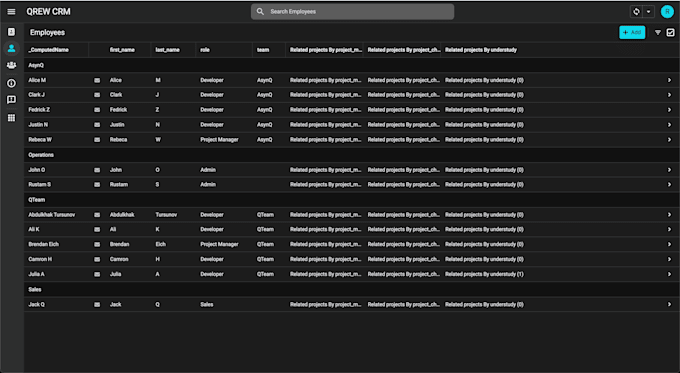Image resolution: width=680 pixels, height=373 pixels.
Task: Expand Brendan Eich row chevron
Action: click(x=669, y=244)
